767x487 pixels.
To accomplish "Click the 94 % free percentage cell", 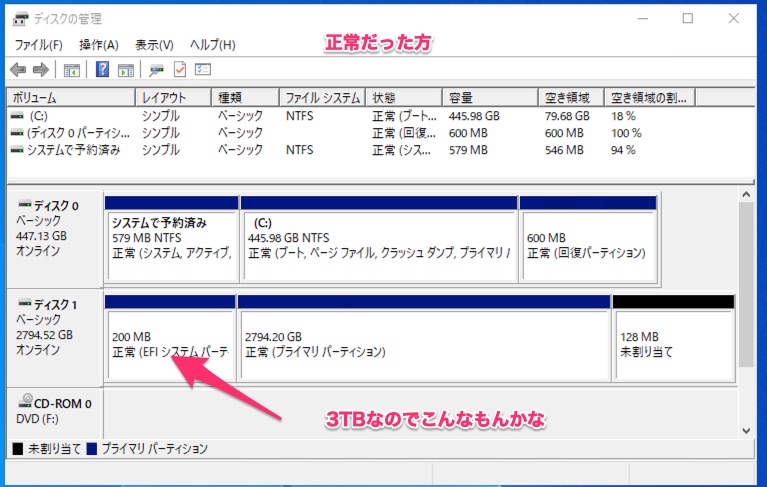I will (x=623, y=150).
